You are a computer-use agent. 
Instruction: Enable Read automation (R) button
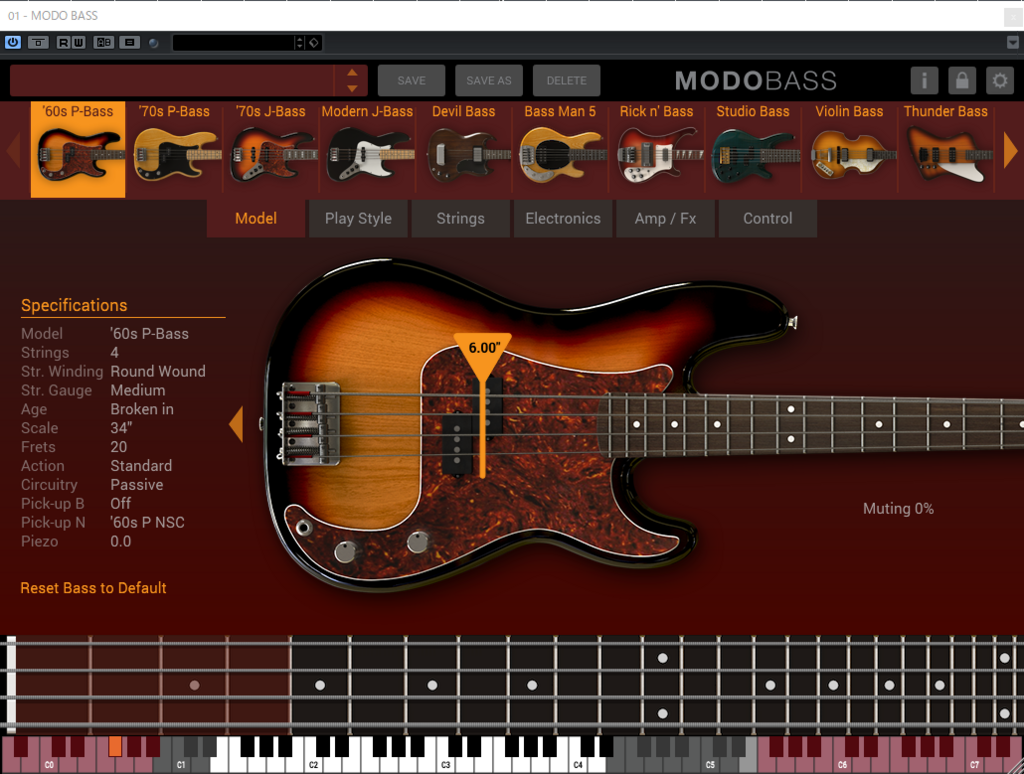click(63, 42)
